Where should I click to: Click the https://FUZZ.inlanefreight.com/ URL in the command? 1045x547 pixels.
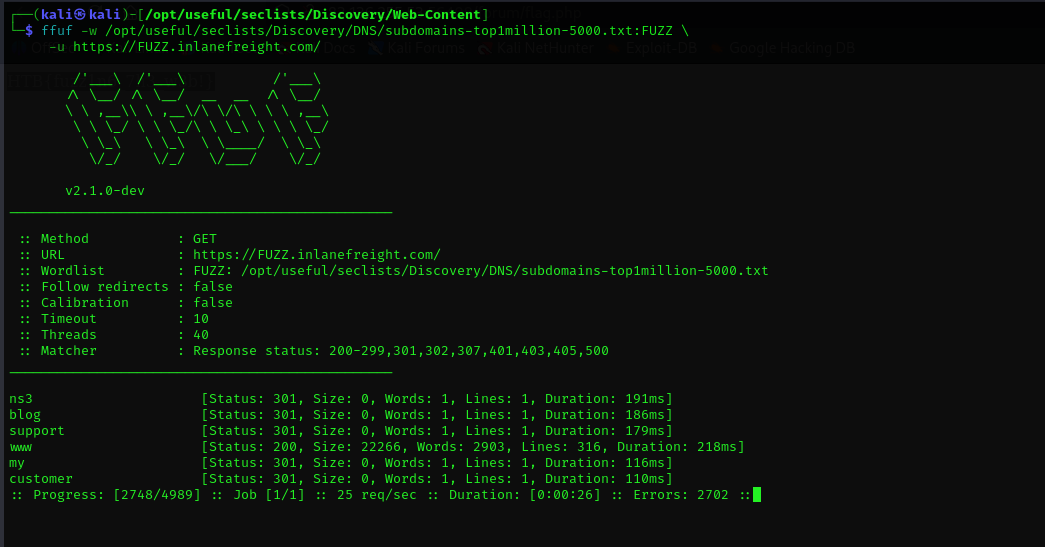pyautogui.click(x=196, y=47)
